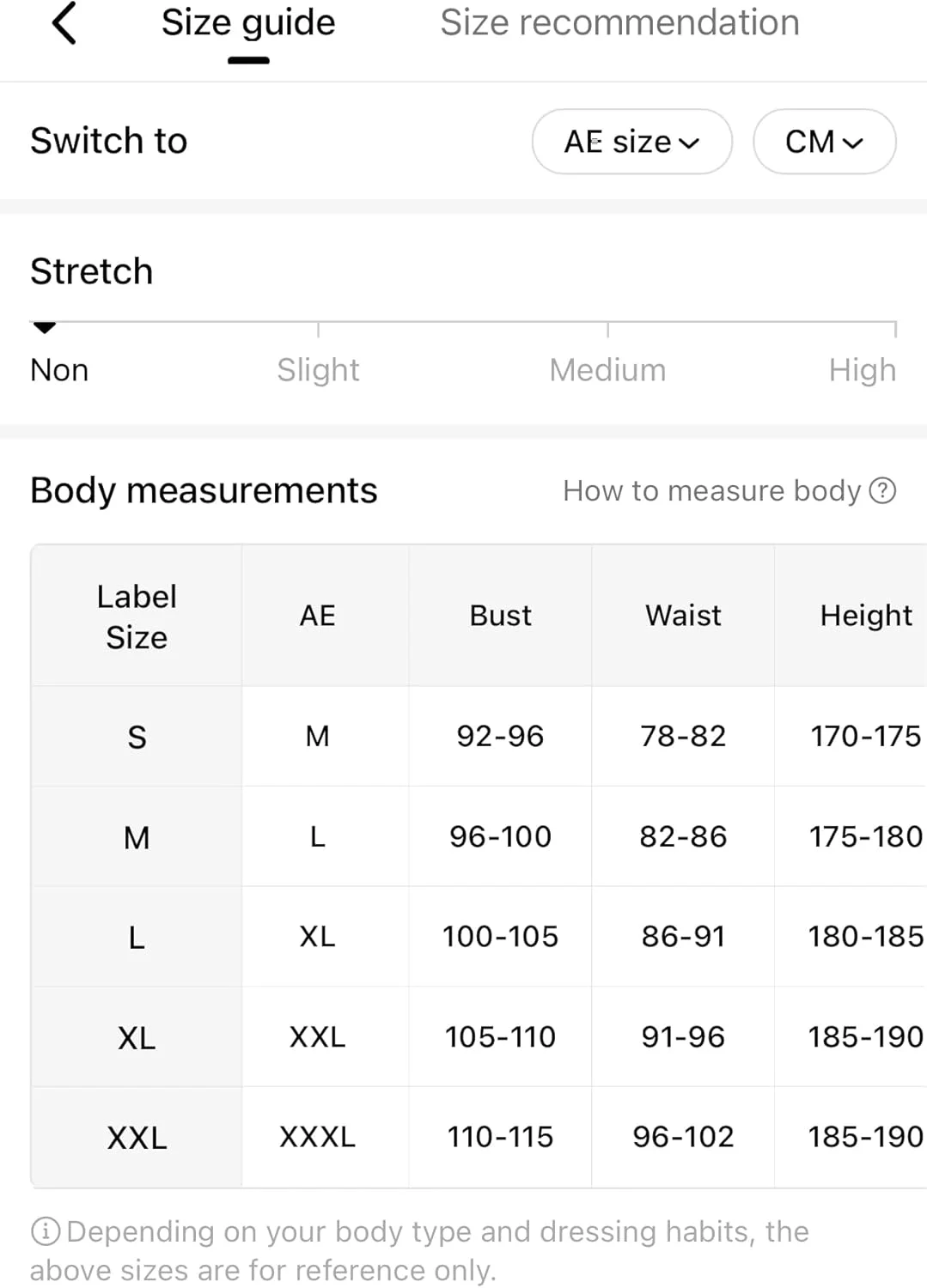This screenshot has width=927, height=1288.
Task: Open the CM unit dropdown
Action: [x=824, y=142]
